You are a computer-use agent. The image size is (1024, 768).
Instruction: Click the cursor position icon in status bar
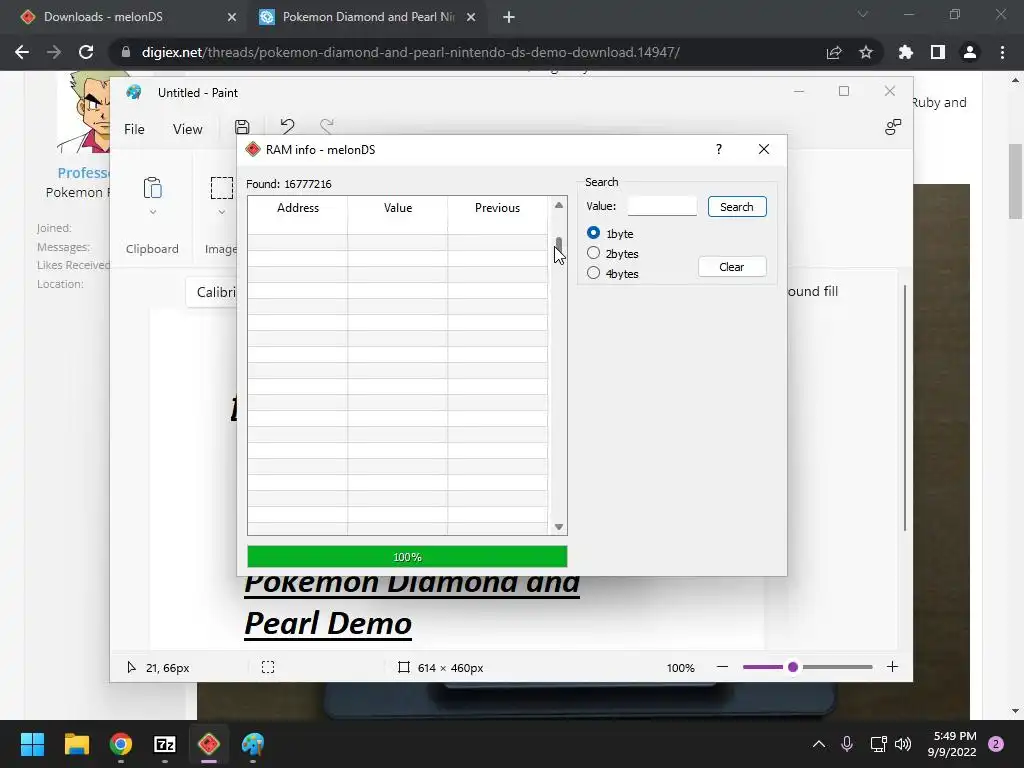click(x=131, y=667)
